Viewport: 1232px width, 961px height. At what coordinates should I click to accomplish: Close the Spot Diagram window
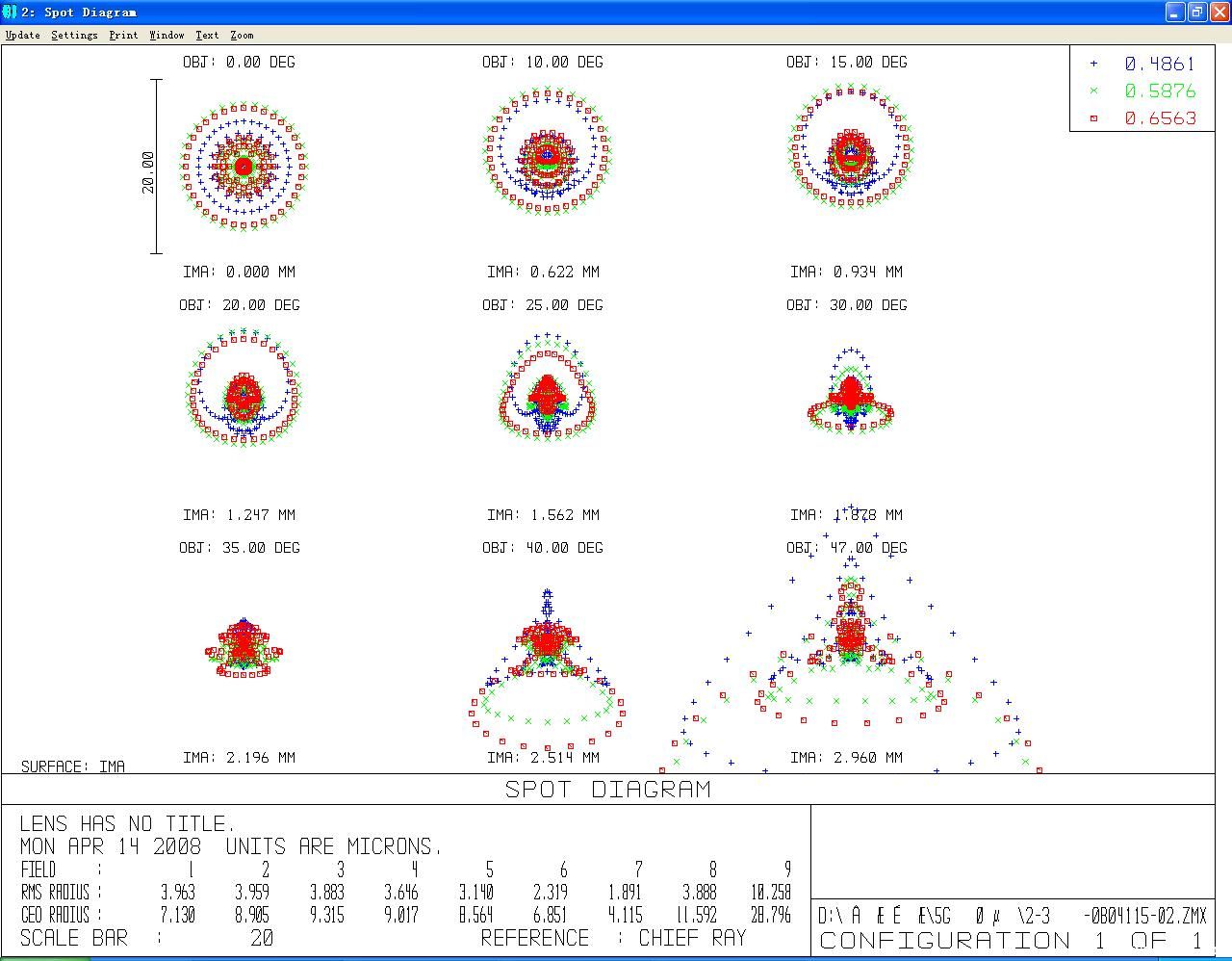click(x=1219, y=12)
